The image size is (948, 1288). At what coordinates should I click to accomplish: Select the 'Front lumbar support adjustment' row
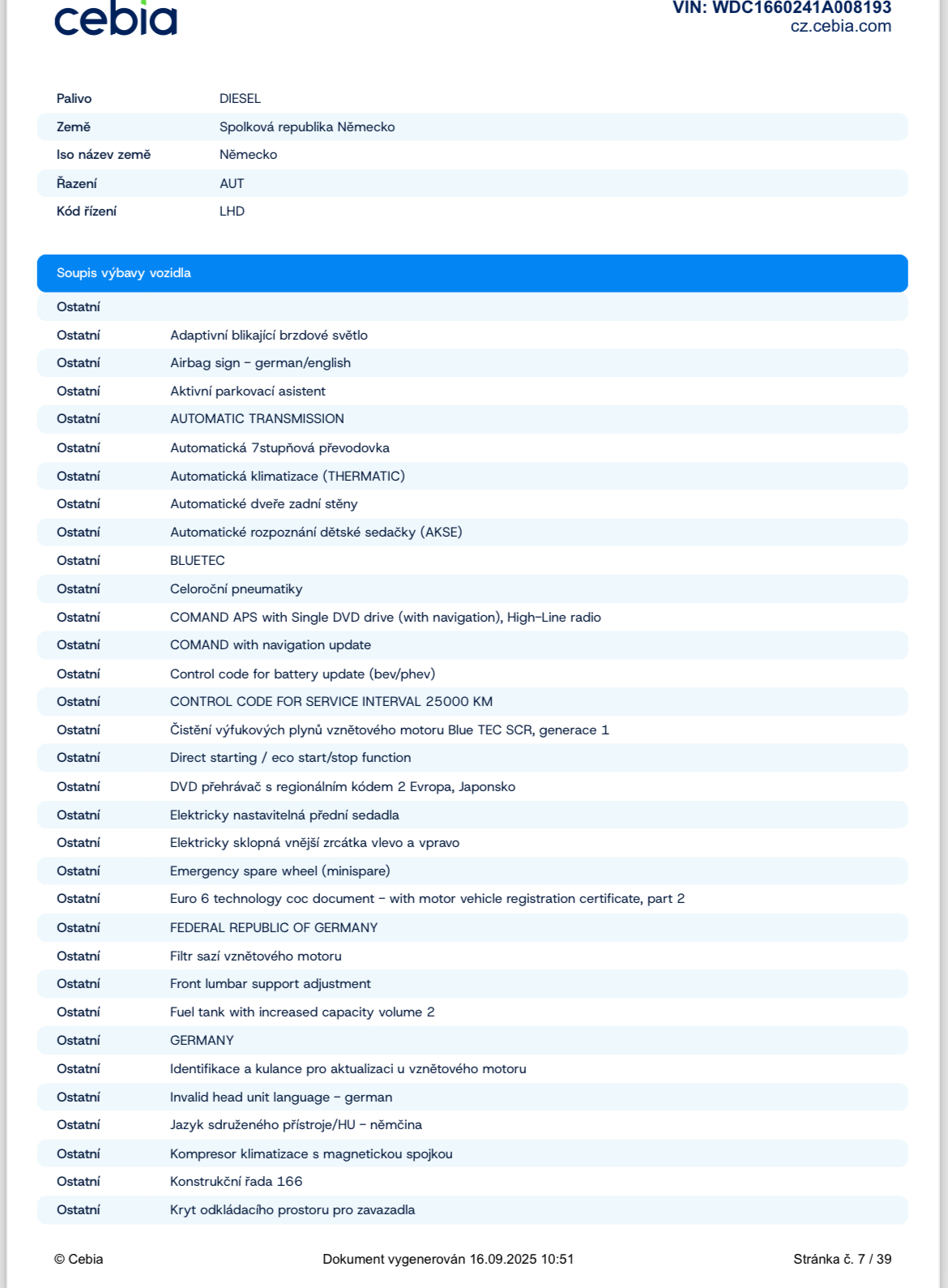point(271,984)
